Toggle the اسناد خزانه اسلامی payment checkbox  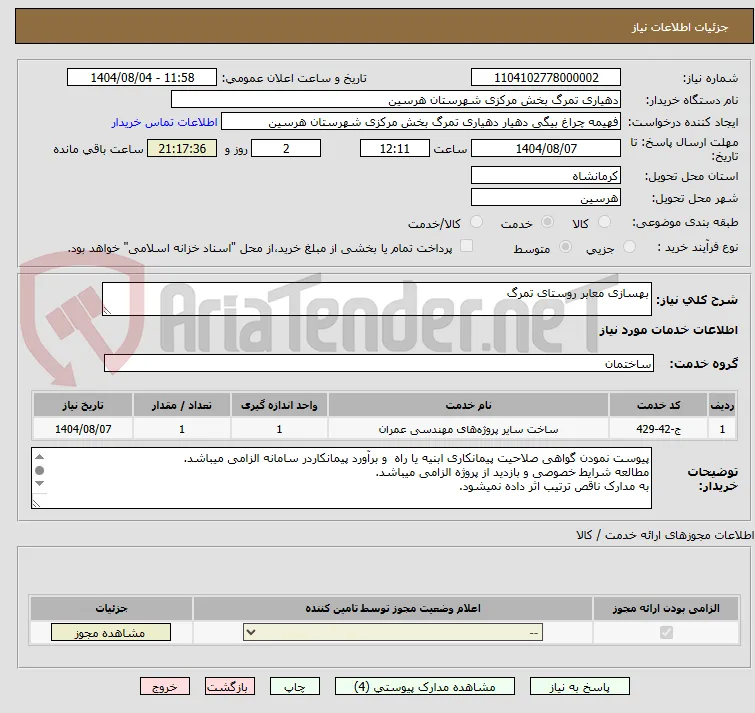tap(466, 246)
